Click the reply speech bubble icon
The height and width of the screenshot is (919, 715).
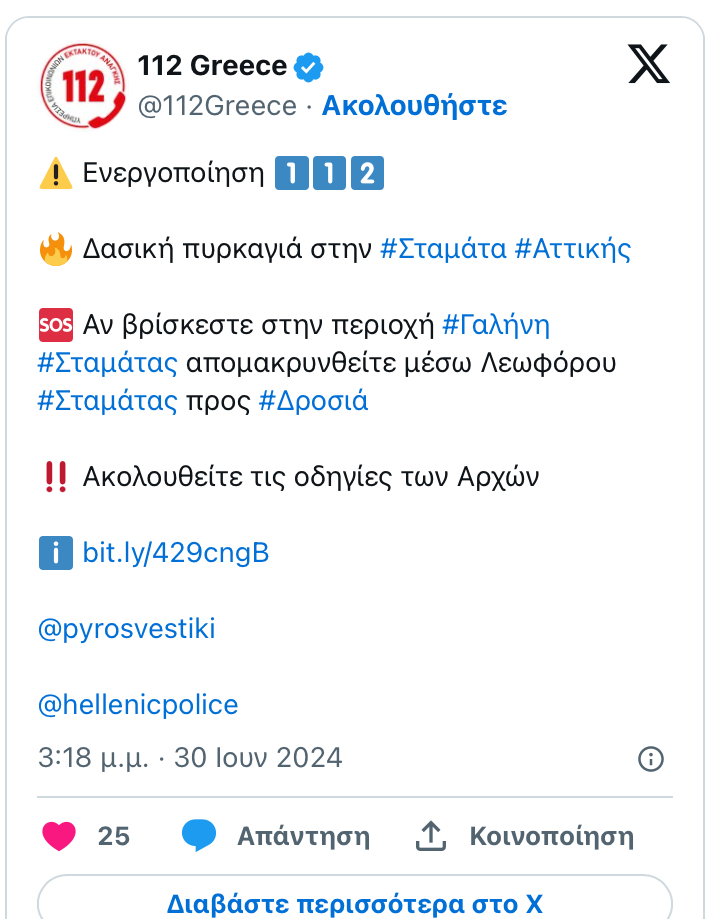(x=199, y=836)
